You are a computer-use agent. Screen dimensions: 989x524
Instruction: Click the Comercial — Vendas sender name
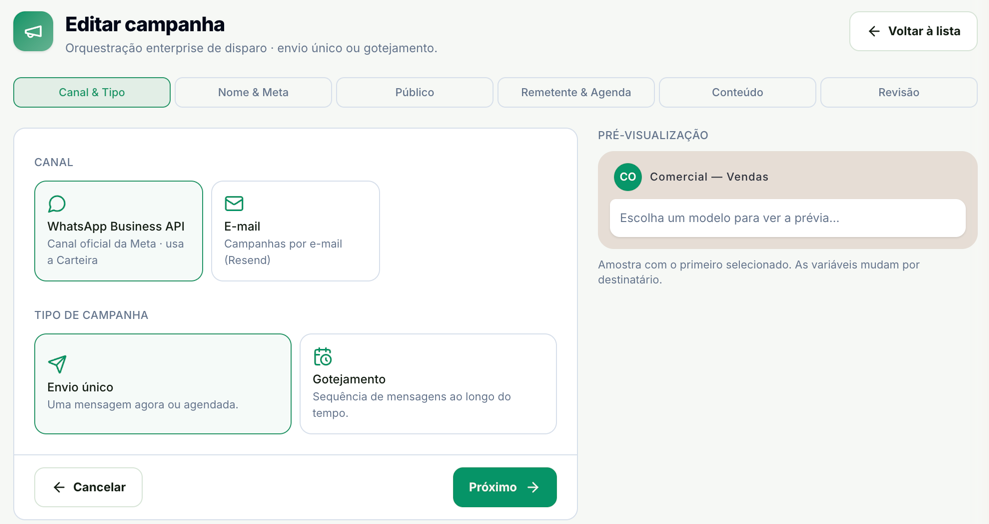pyautogui.click(x=709, y=177)
